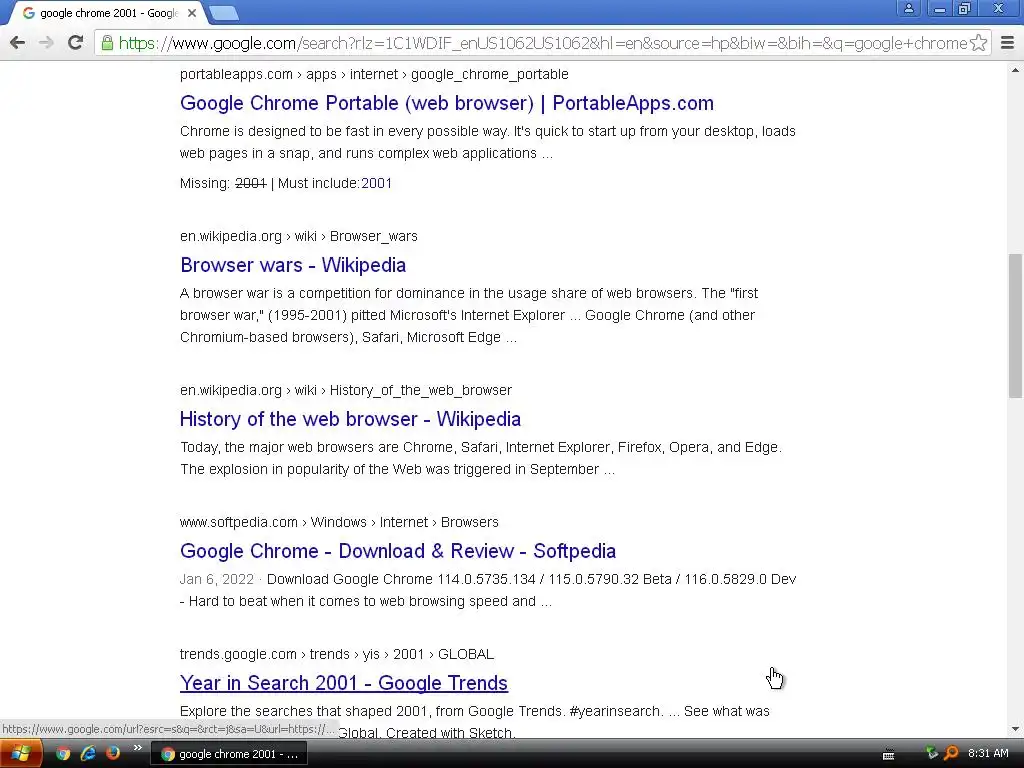The image size is (1024, 768).
Task: Click the struck-through 2001 missing term
Action: (251, 184)
